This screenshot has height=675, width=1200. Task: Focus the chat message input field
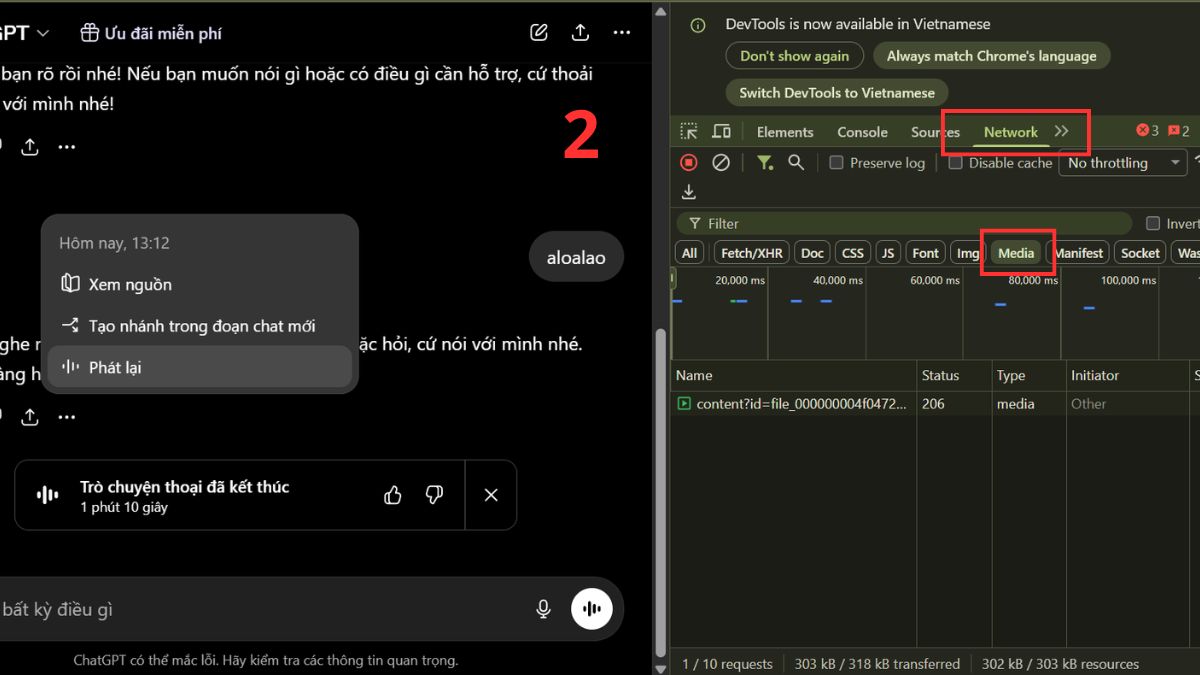(x=260, y=609)
